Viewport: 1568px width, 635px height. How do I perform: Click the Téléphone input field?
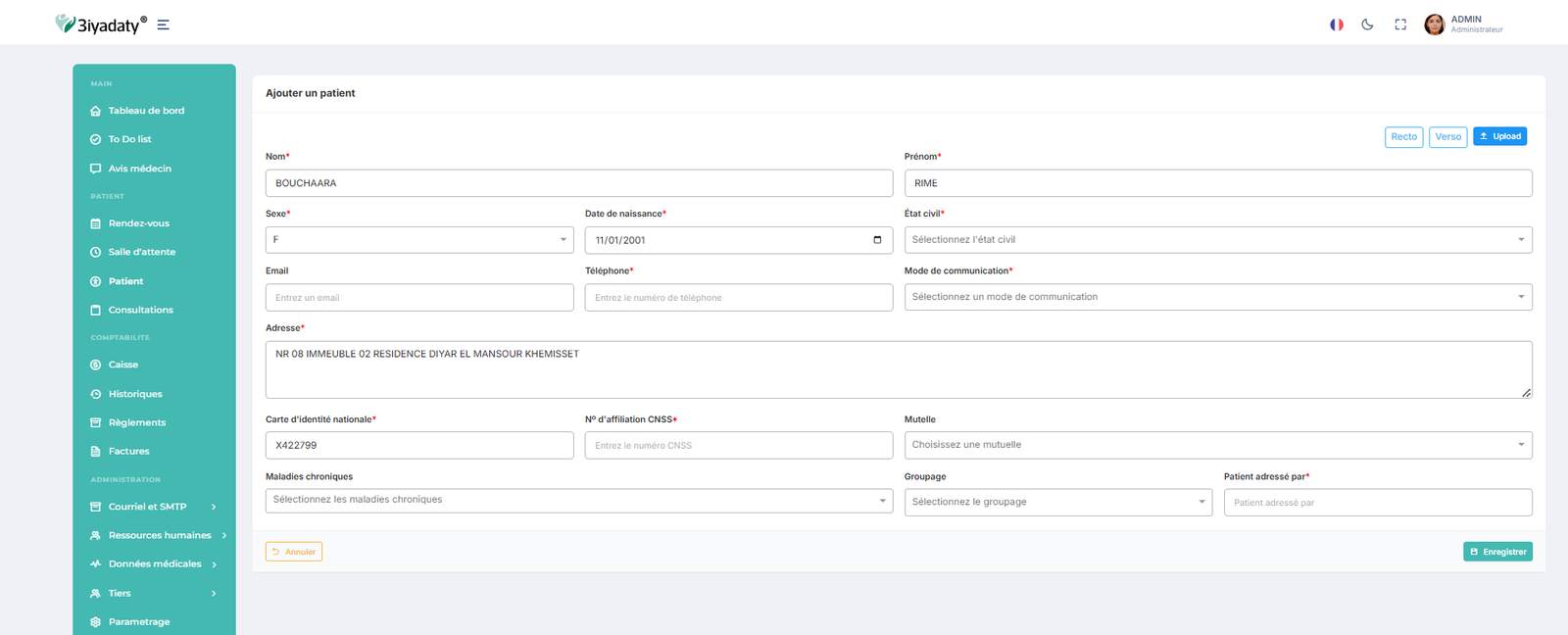click(x=738, y=298)
